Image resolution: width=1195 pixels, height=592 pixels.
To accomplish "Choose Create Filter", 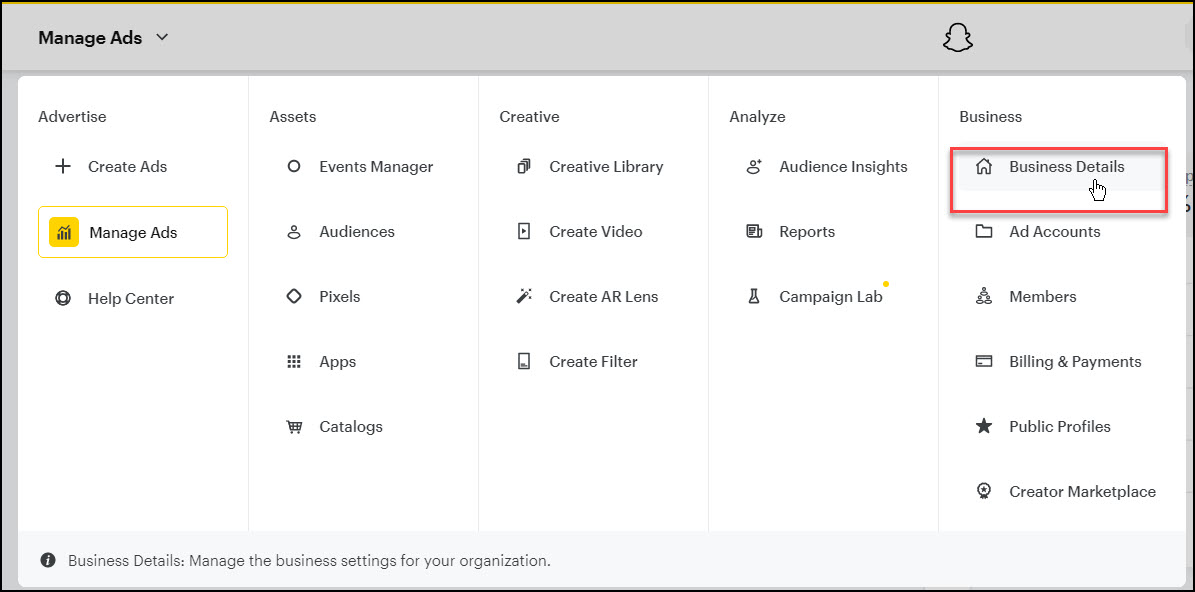I will pos(593,362).
